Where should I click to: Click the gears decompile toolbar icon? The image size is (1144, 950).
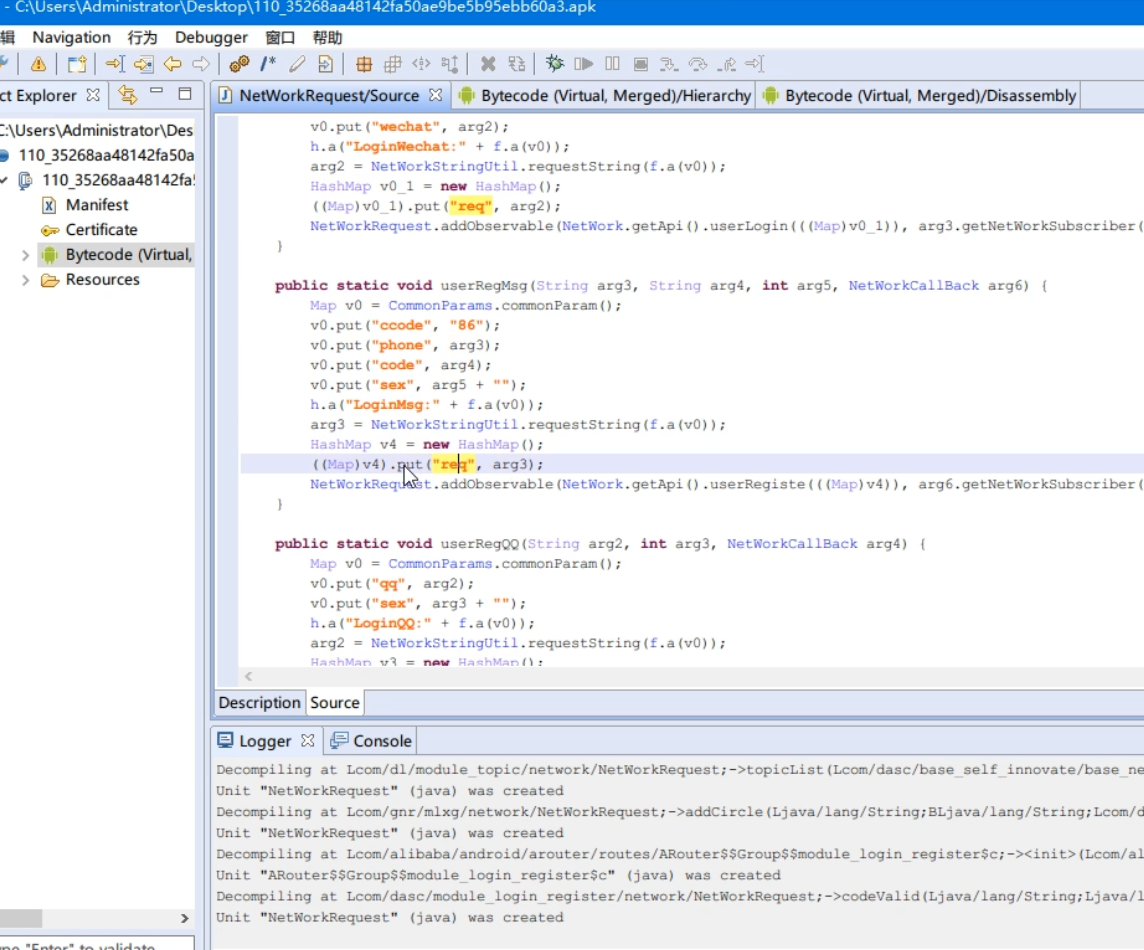[239, 64]
